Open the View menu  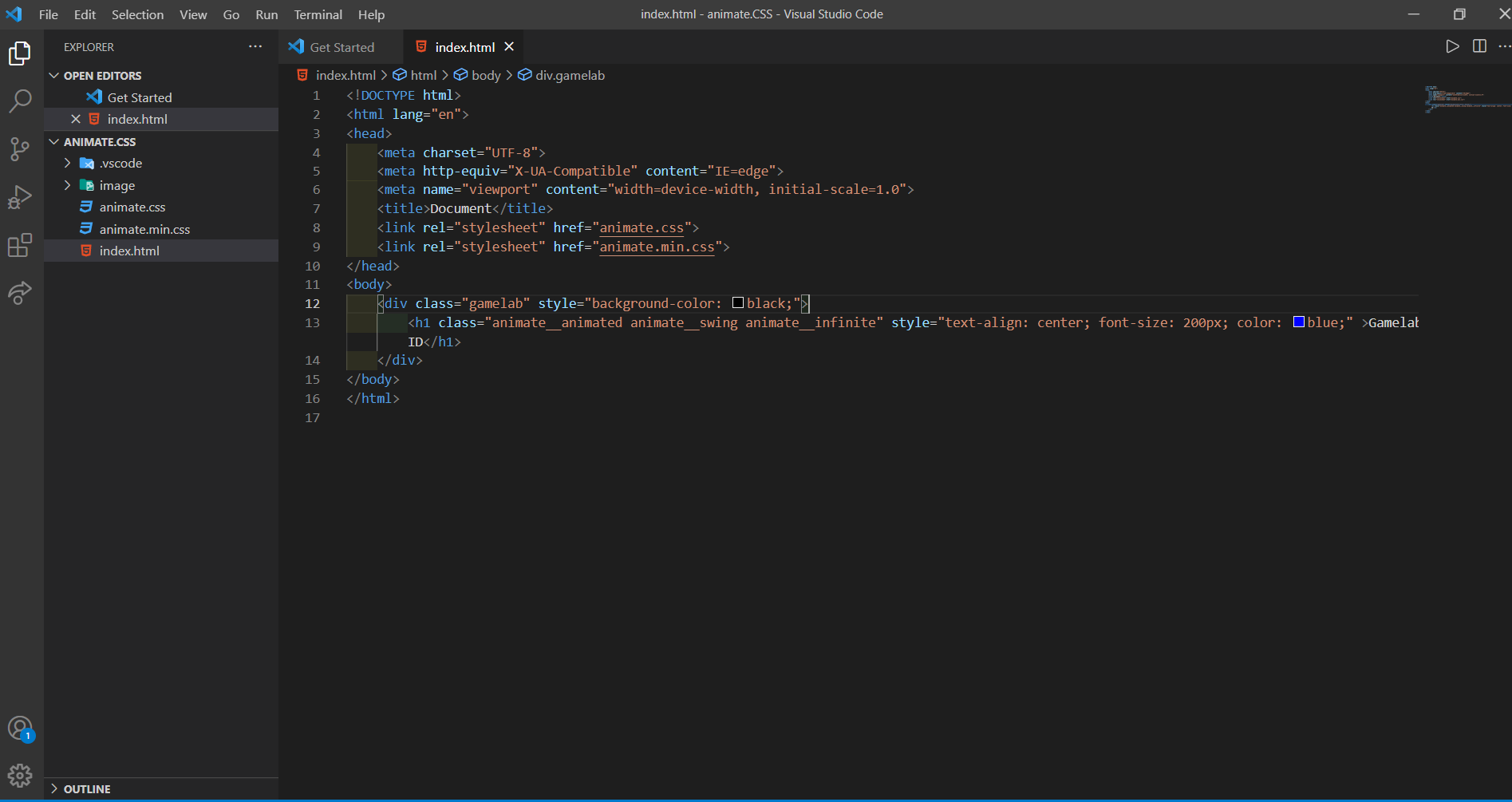pyautogui.click(x=193, y=14)
